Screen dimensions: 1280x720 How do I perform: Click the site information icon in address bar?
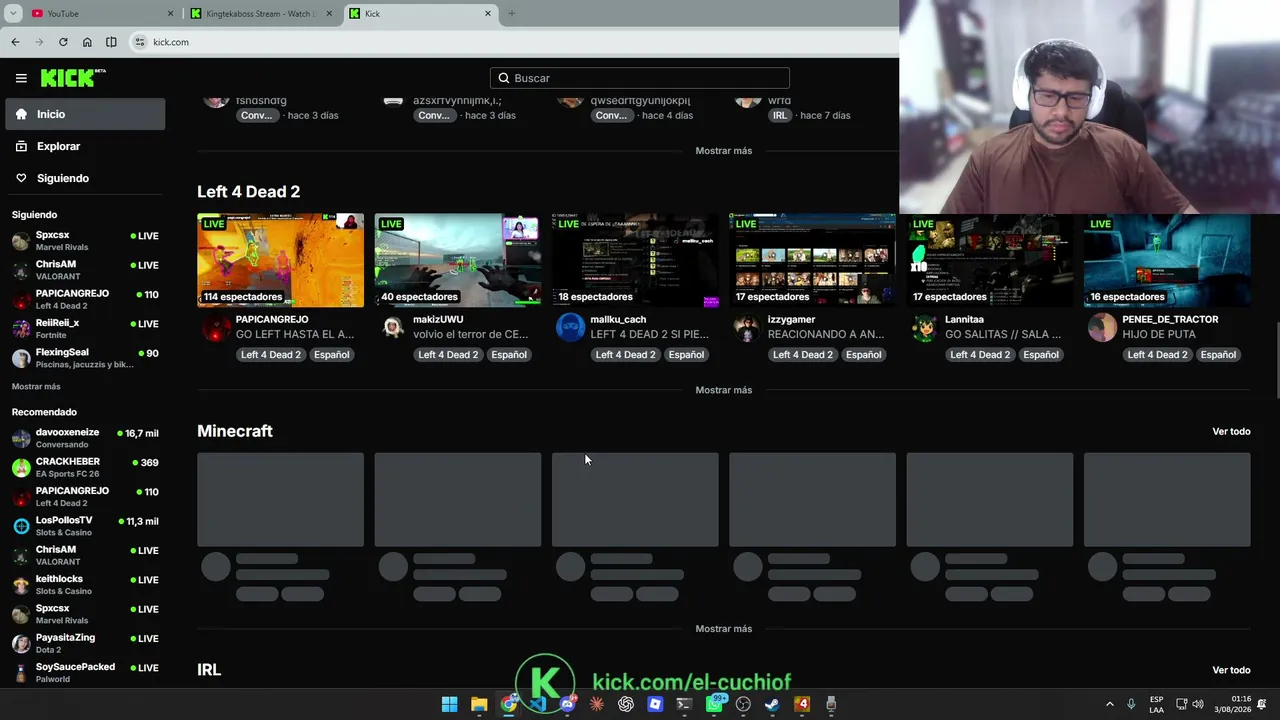click(x=140, y=42)
